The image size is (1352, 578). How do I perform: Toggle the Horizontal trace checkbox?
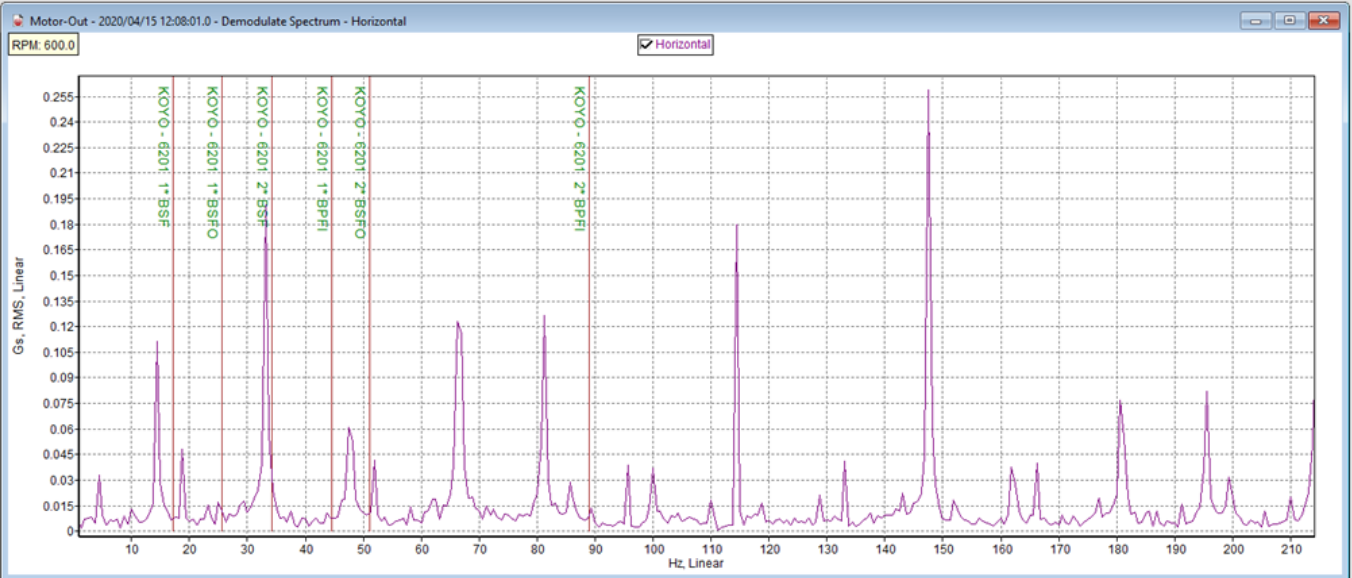click(646, 44)
